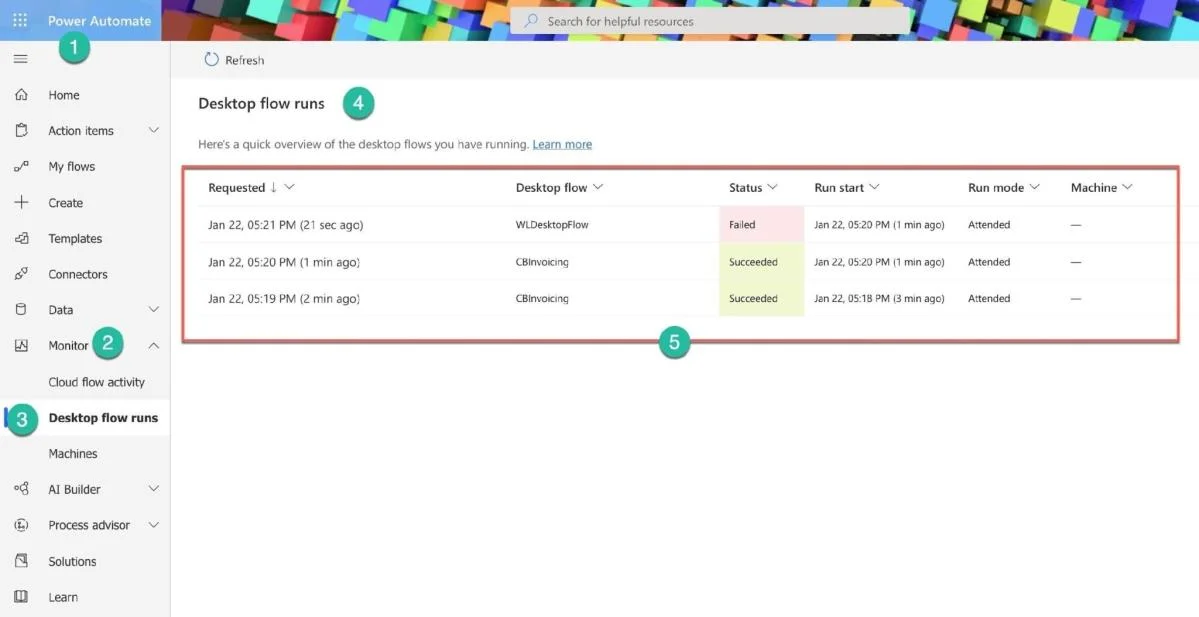Click the Connectors plug icon
Screen dimensions: 1199x617
click(21, 274)
